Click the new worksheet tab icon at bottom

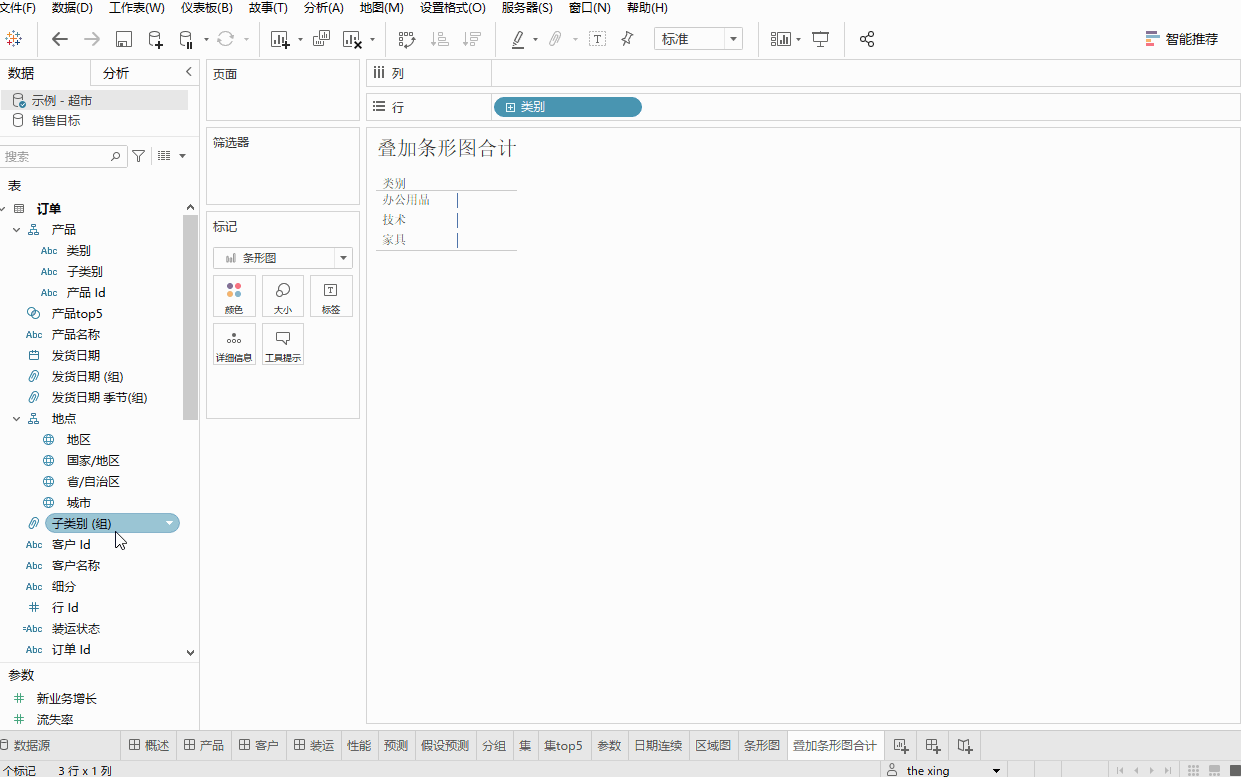(x=902, y=745)
